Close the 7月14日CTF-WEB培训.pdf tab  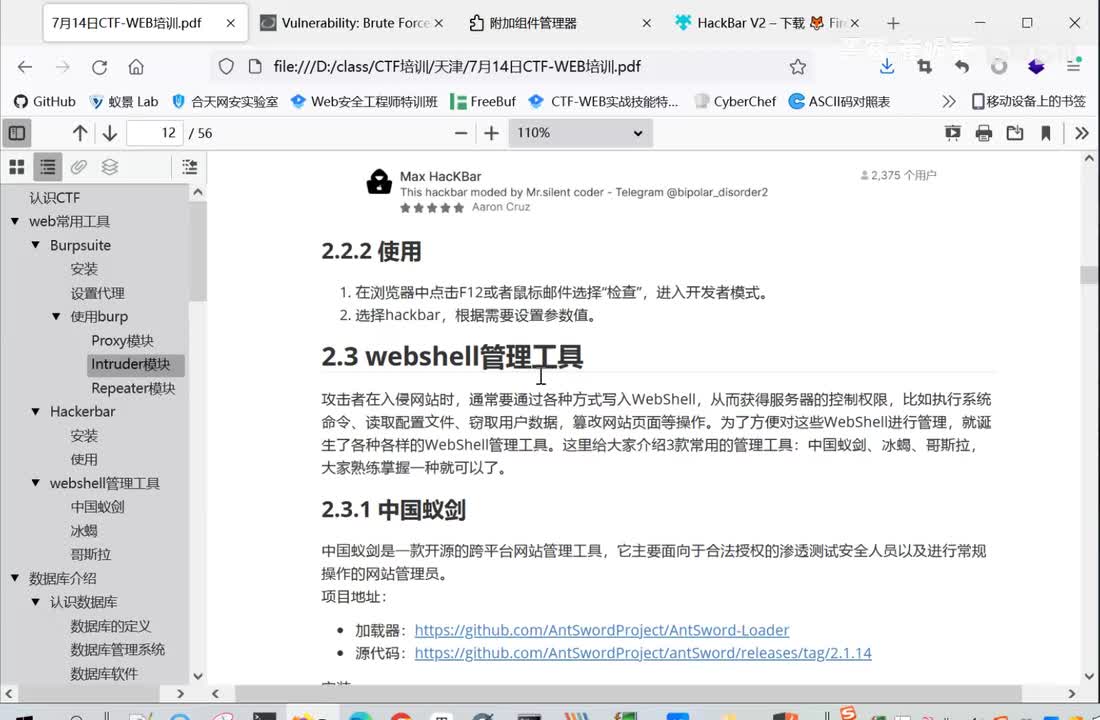pyautogui.click(x=230, y=23)
